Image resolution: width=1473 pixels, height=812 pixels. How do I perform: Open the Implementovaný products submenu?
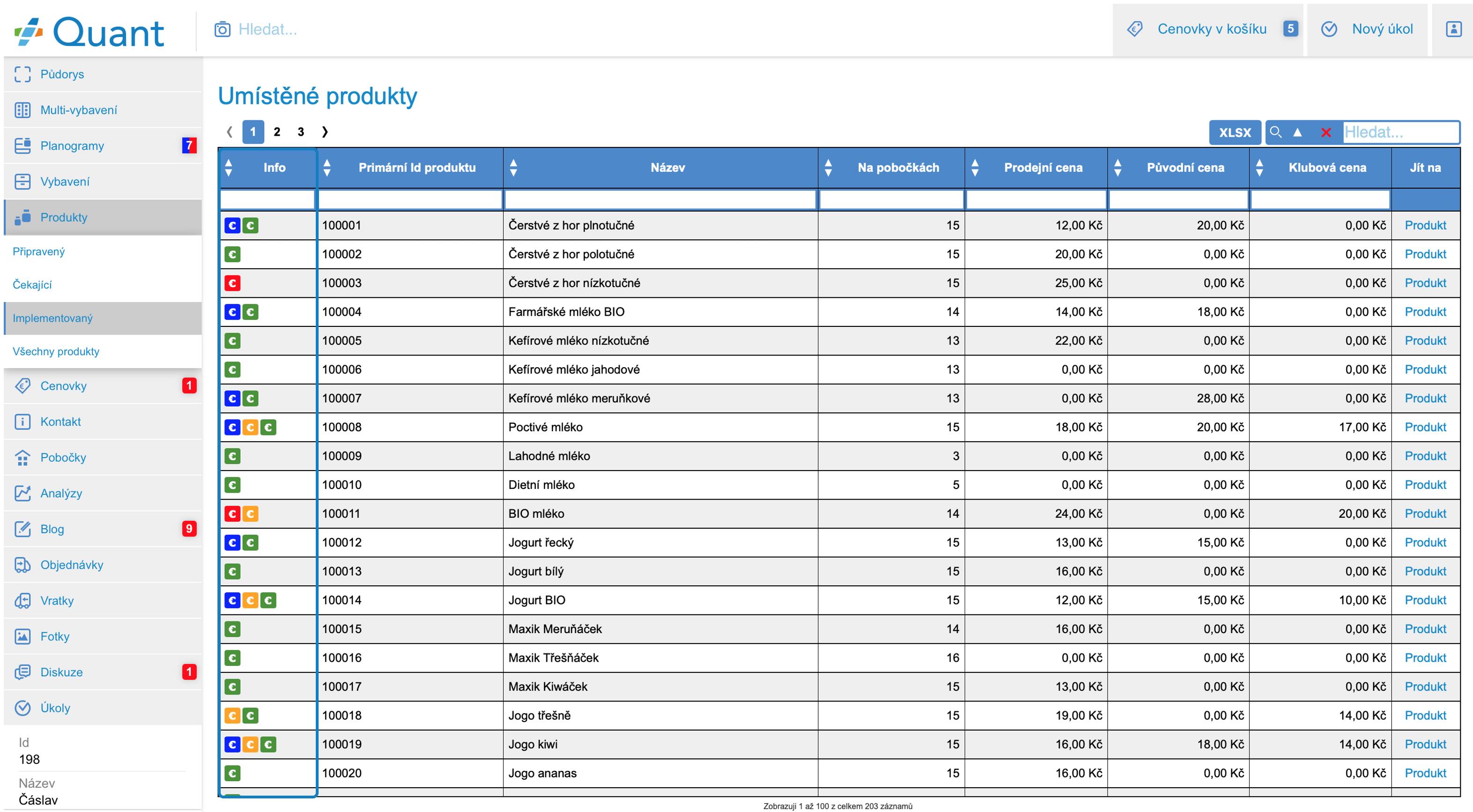pyautogui.click(x=103, y=318)
